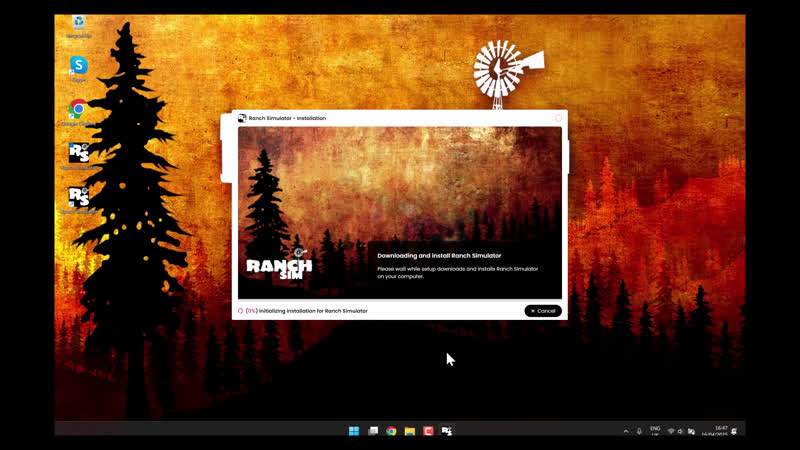Select the Google Chrome desktop shortcut
The height and width of the screenshot is (450, 800).
pyautogui.click(x=78, y=113)
